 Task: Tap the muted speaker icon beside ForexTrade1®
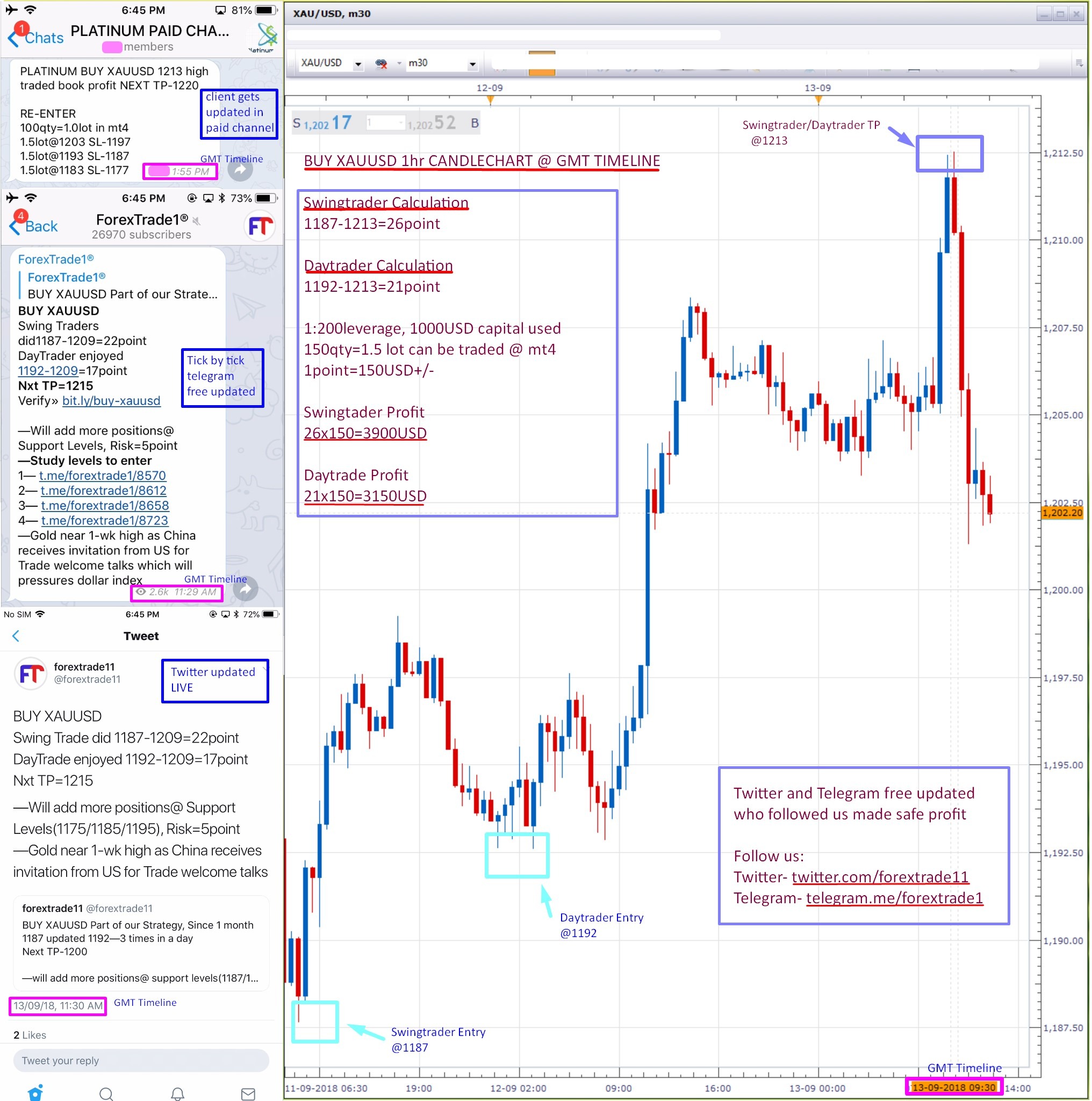pos(197,220)
